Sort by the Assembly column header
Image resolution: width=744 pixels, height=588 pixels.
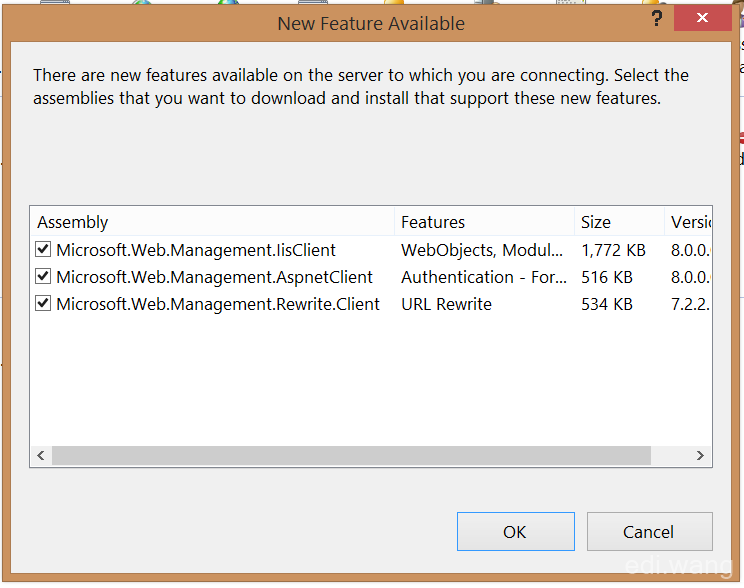(x=213, y=222)
